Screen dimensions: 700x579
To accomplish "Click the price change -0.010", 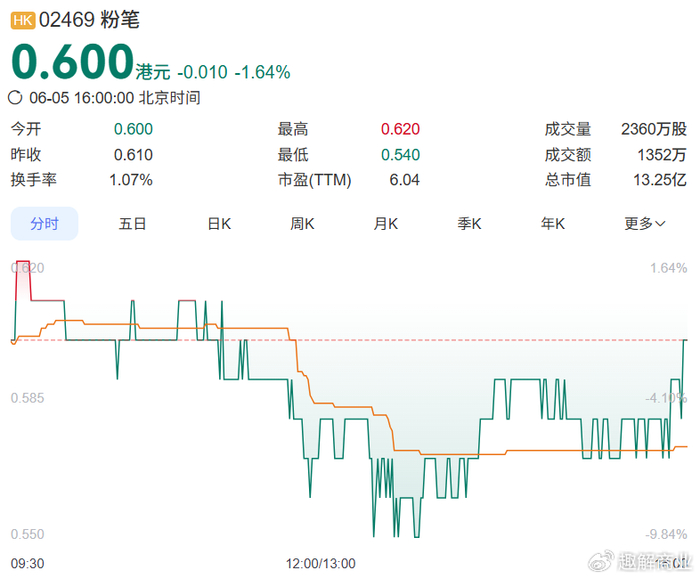I will pyautogui.click(x=202, y=72).
